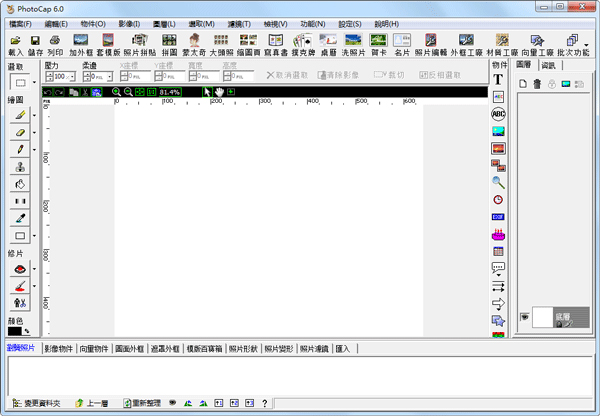Click the 變更資料夾 button
This screenshot has width=600, height=416.
36,403
